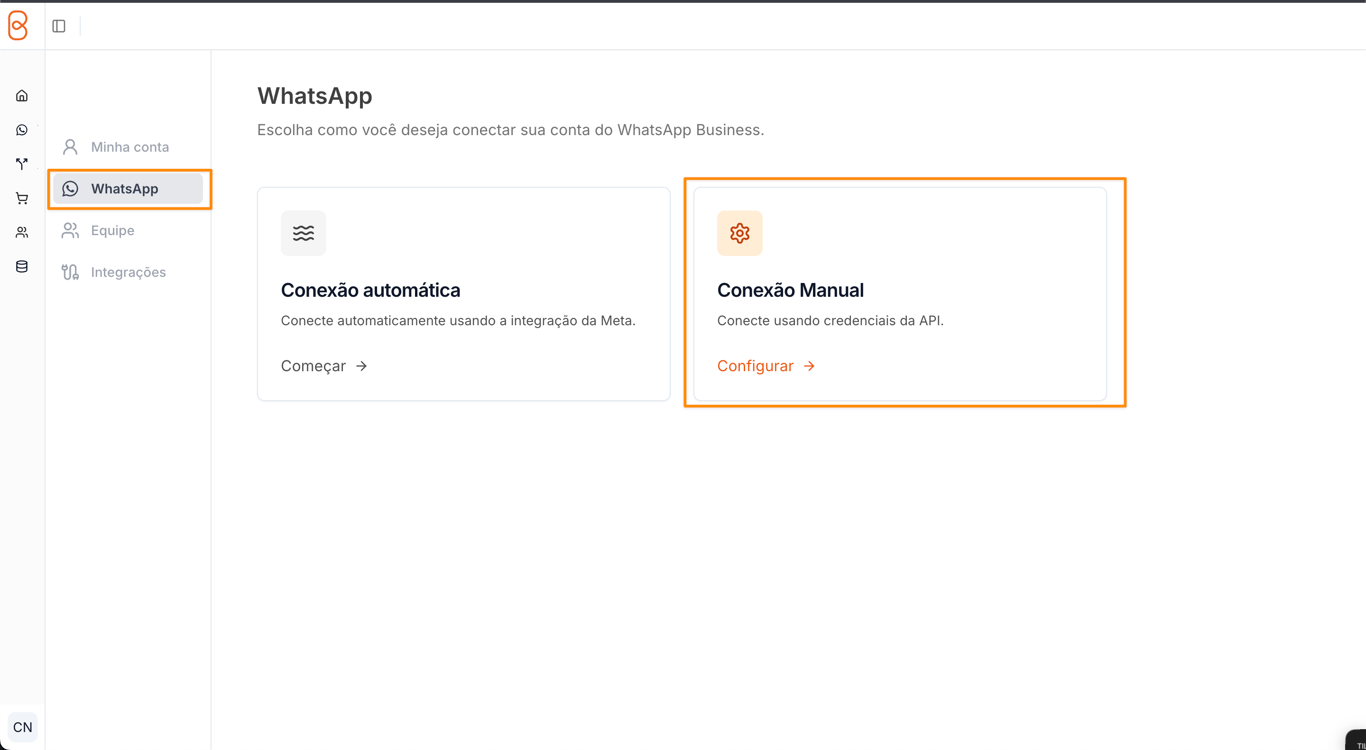Click the waves icon on Conexão automática card

[303, 233]
